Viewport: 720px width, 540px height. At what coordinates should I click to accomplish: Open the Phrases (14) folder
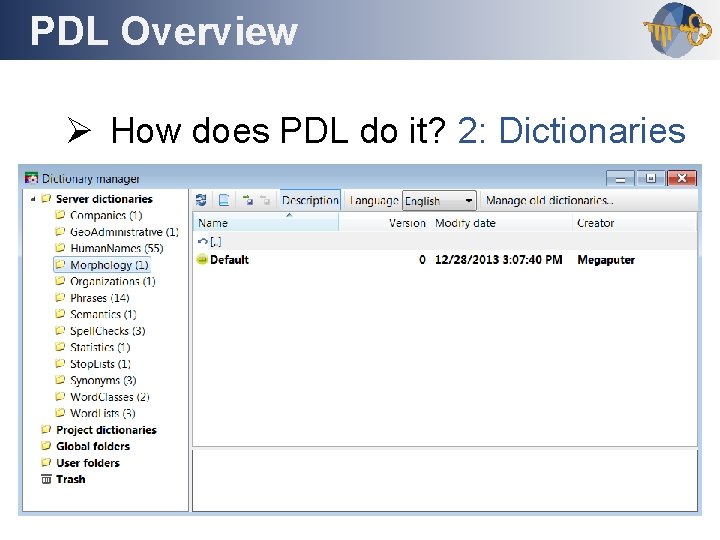100,298
